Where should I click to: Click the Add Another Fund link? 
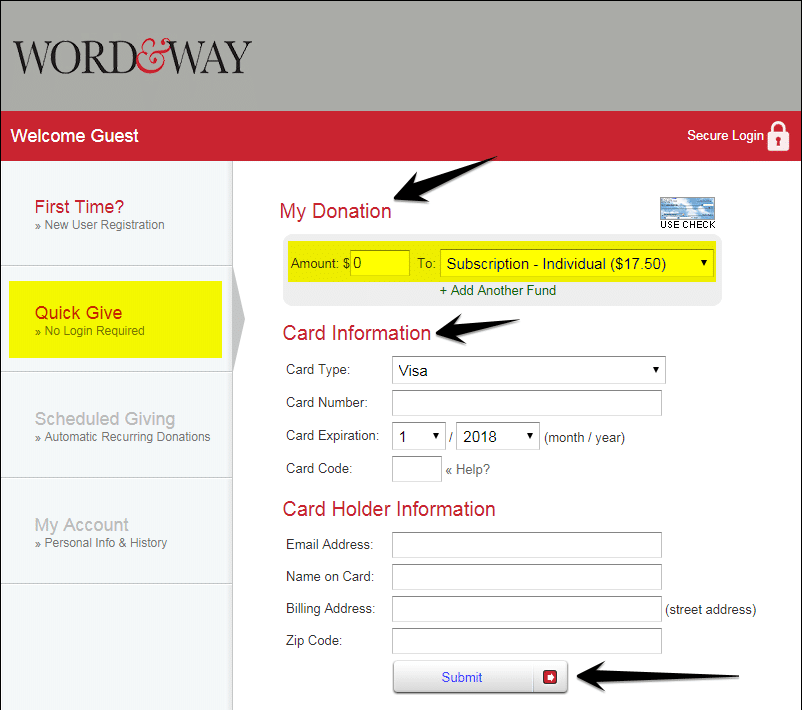point(498,289)
